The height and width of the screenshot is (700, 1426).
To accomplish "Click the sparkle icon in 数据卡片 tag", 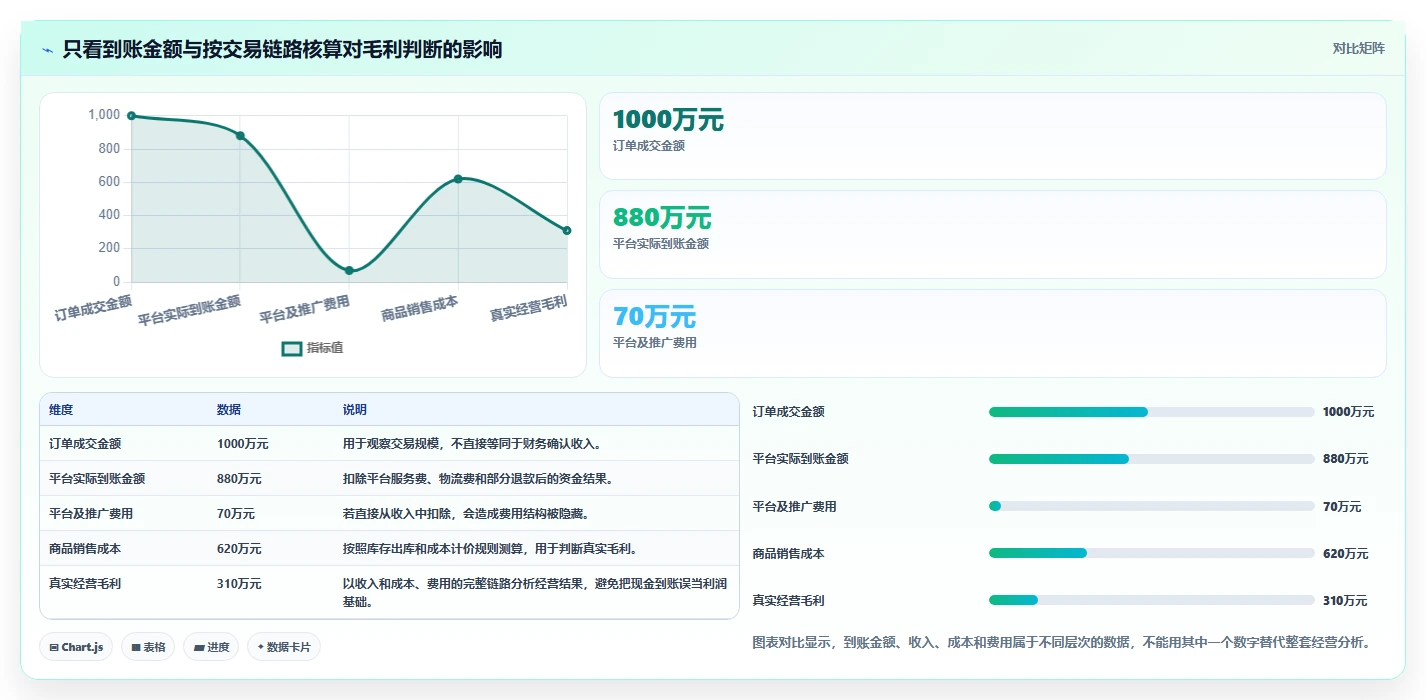I will [x=260, y=647].
